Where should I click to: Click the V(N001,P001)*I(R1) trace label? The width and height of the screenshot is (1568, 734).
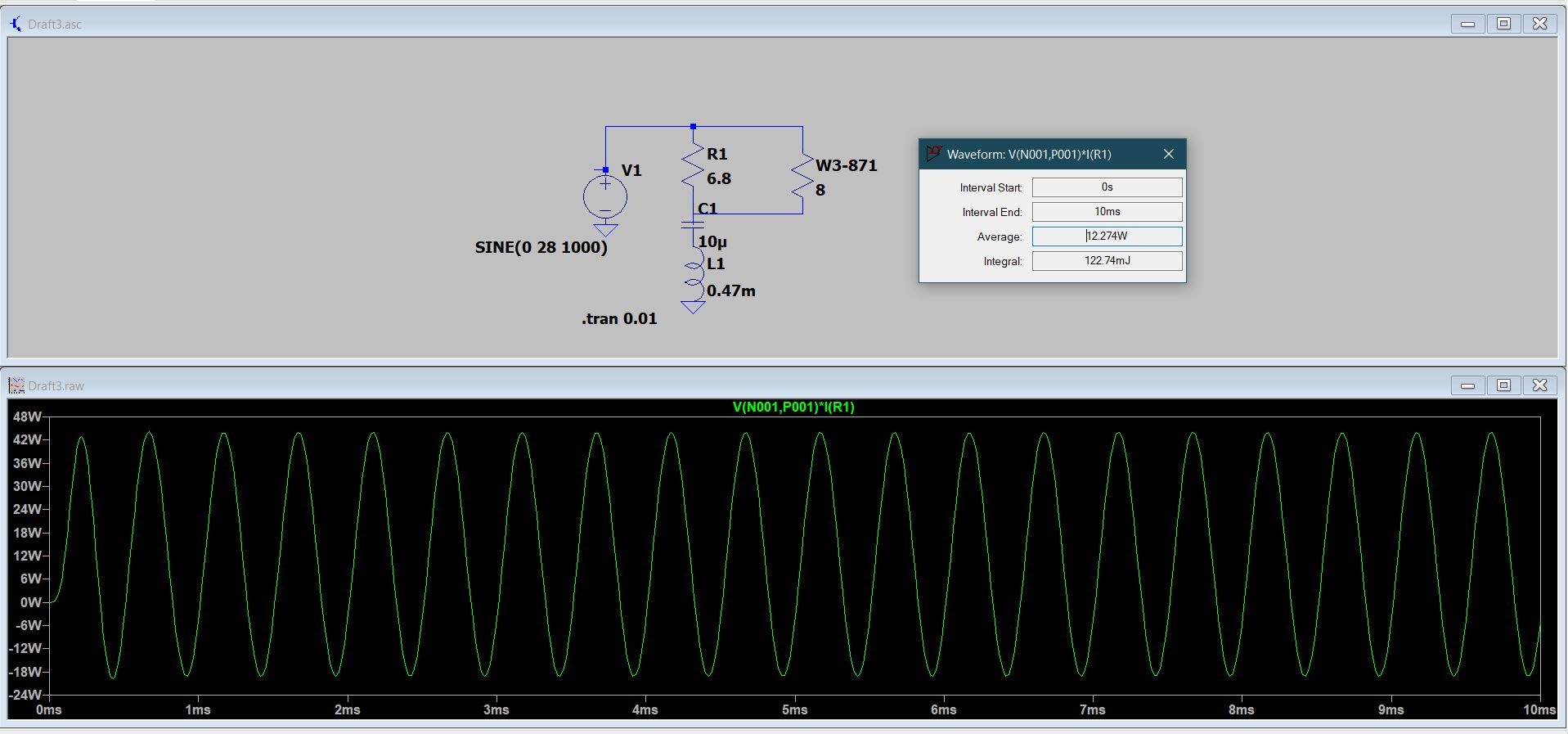coord(793,407)
